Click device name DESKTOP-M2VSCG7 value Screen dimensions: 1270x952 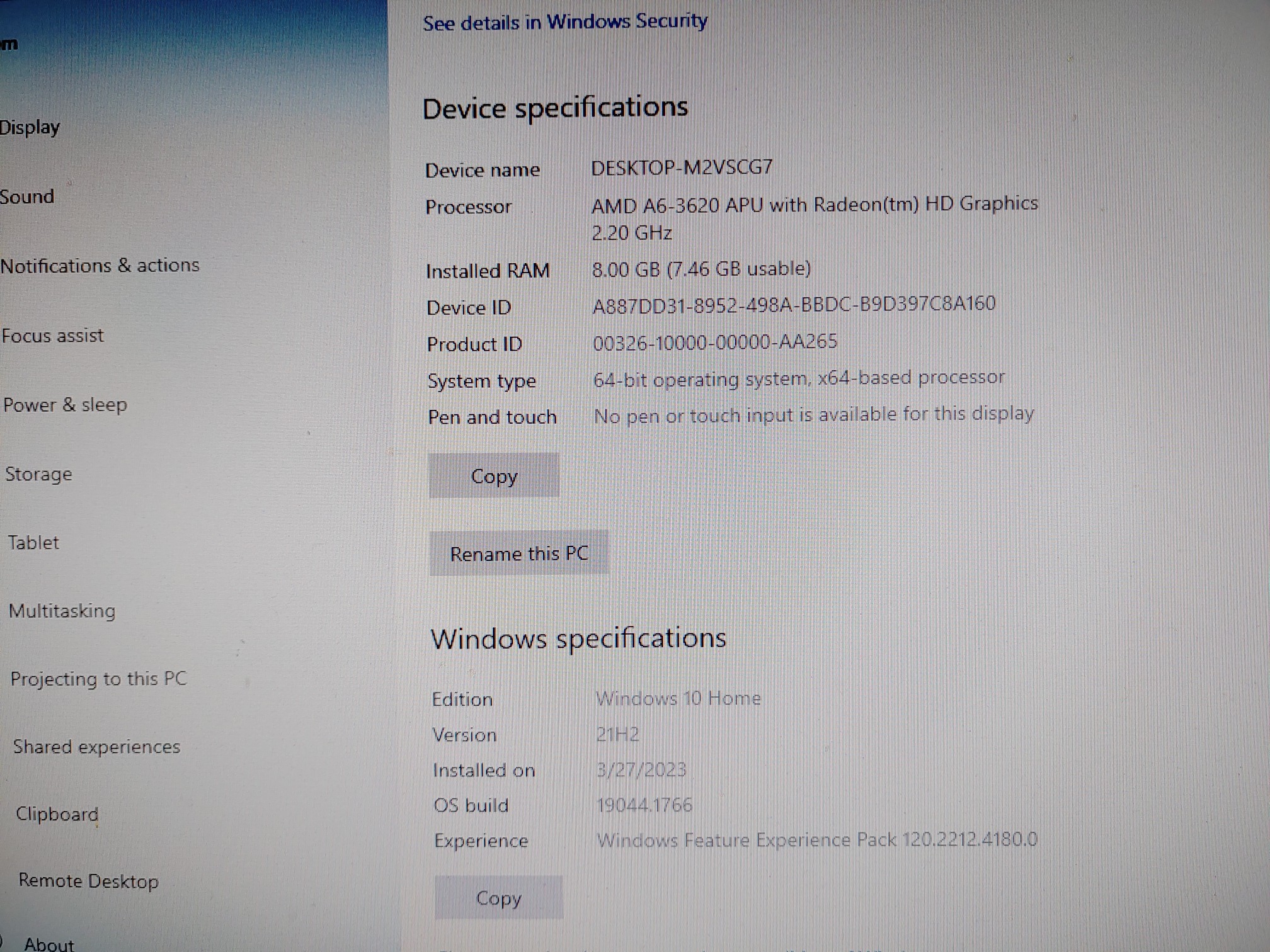point(682,167)
